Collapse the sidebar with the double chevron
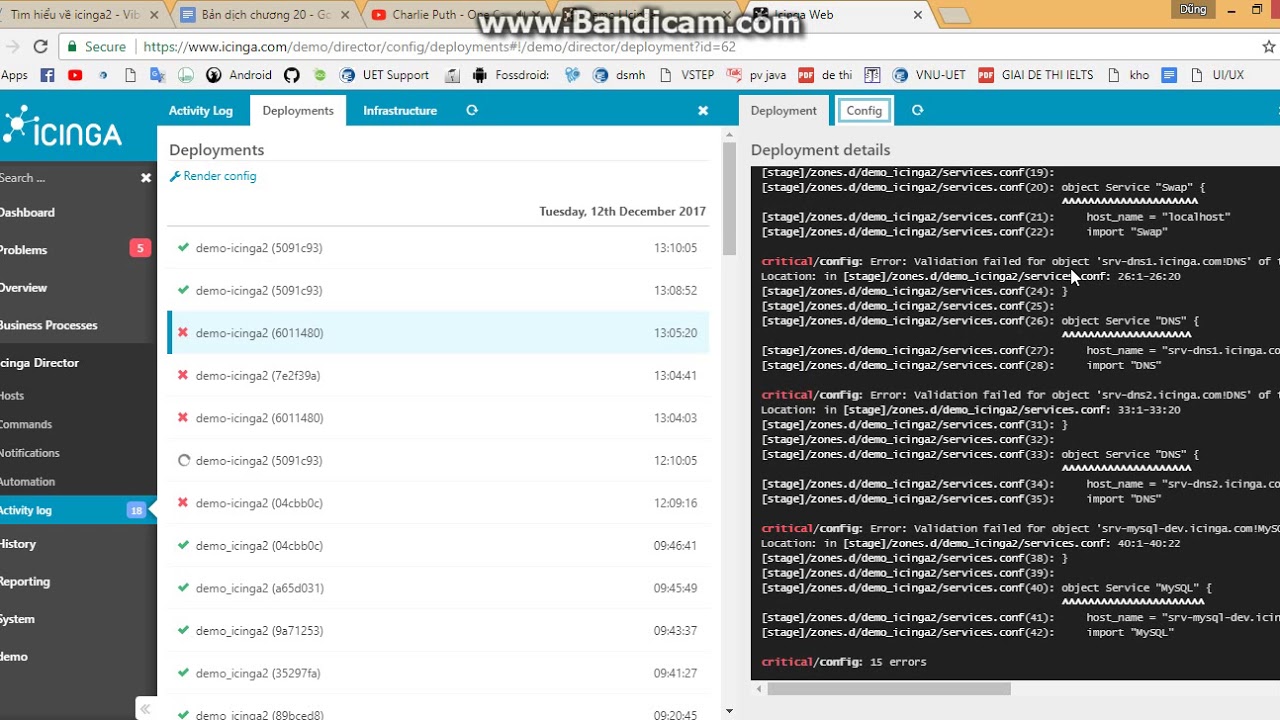This screenshot has height=720, width=1280. pyautogui.click(x=145, y=709)
